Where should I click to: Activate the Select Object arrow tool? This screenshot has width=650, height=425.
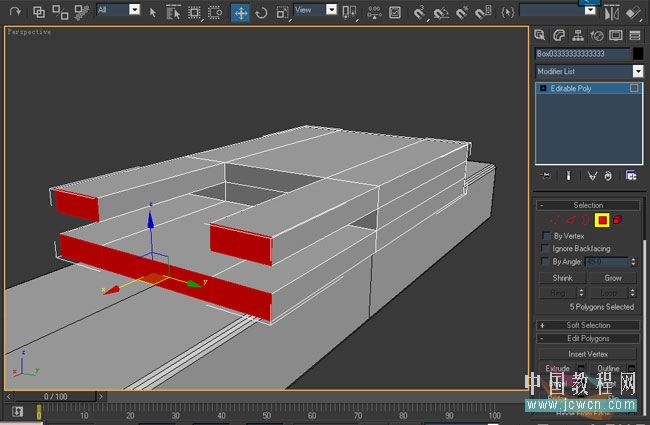pos(153,12)
